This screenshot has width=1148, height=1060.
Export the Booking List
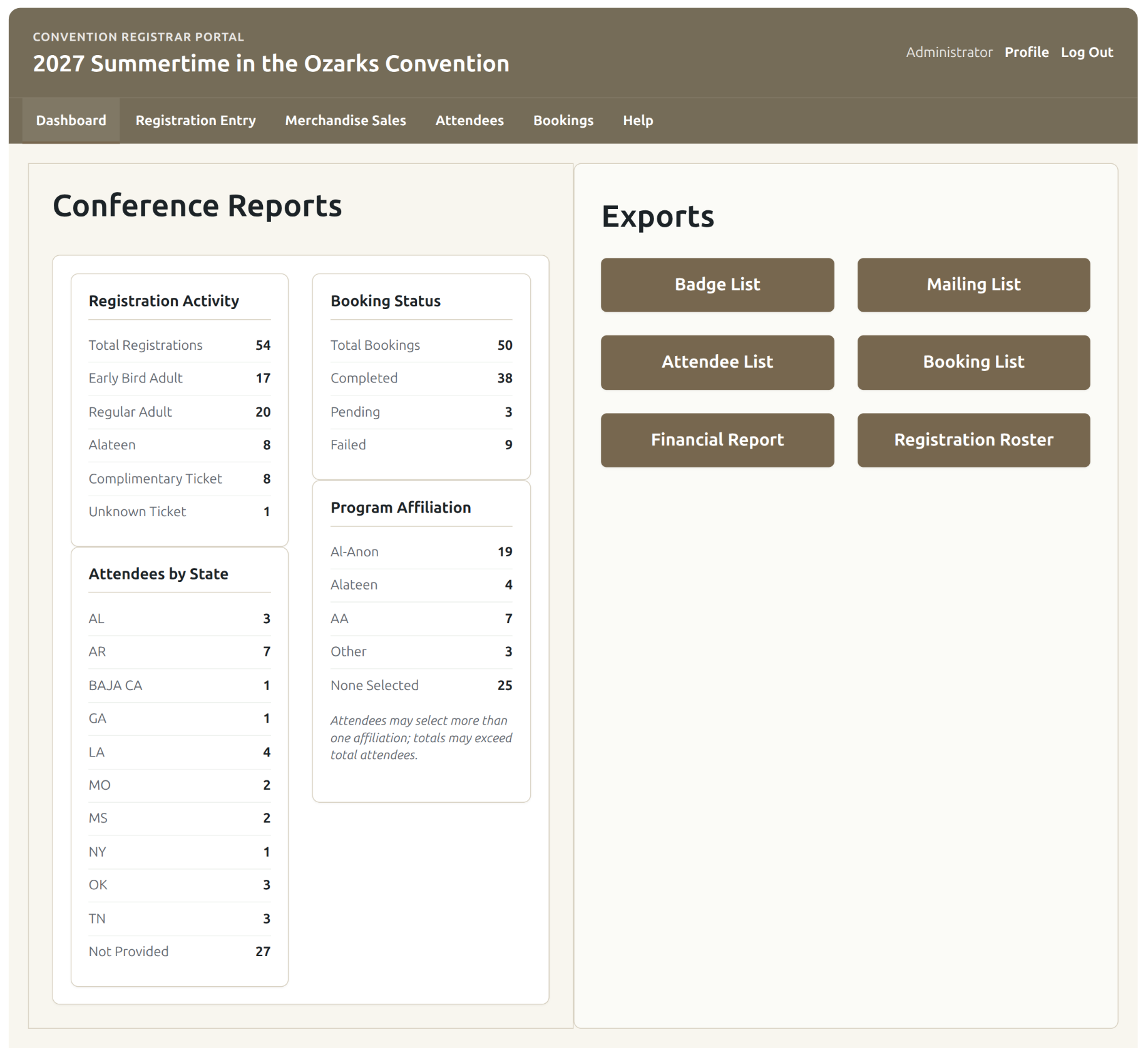[x=973, y=362]
